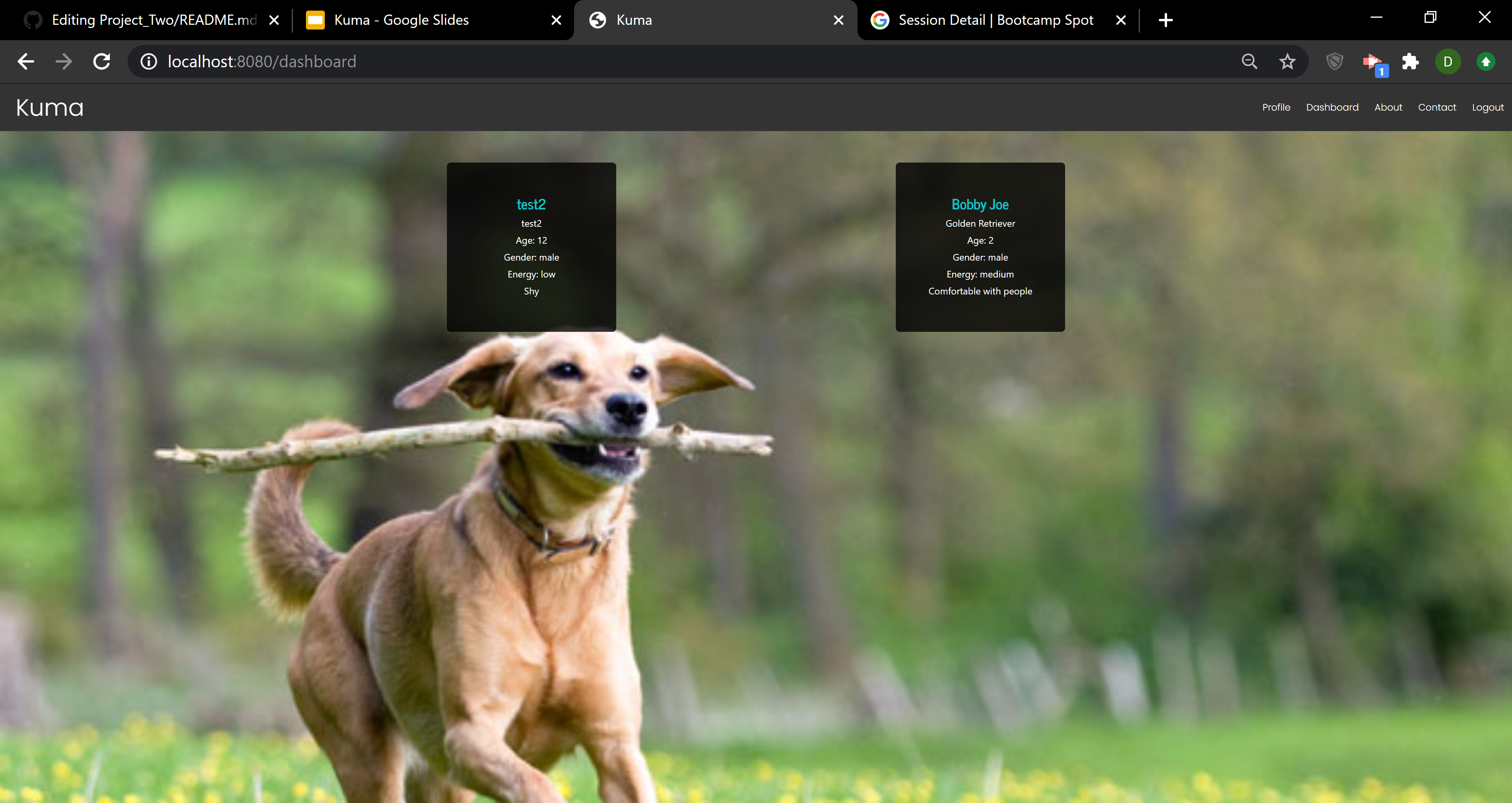Close the active Kuma tab

839,20
